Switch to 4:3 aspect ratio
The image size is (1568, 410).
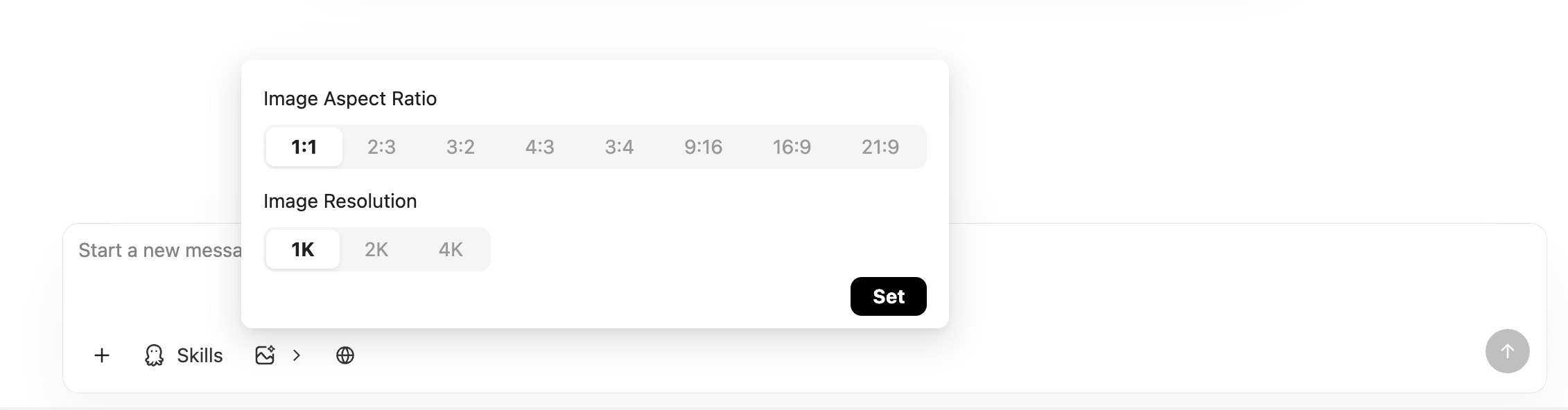coord(539,147)
